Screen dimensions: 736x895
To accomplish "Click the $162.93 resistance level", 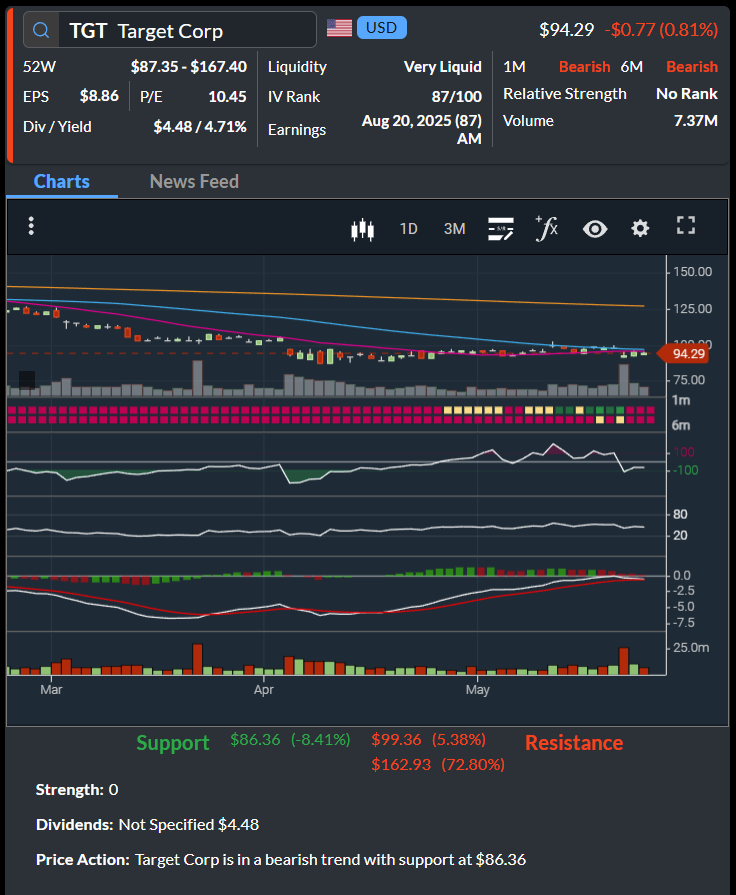I will point(401,764).
